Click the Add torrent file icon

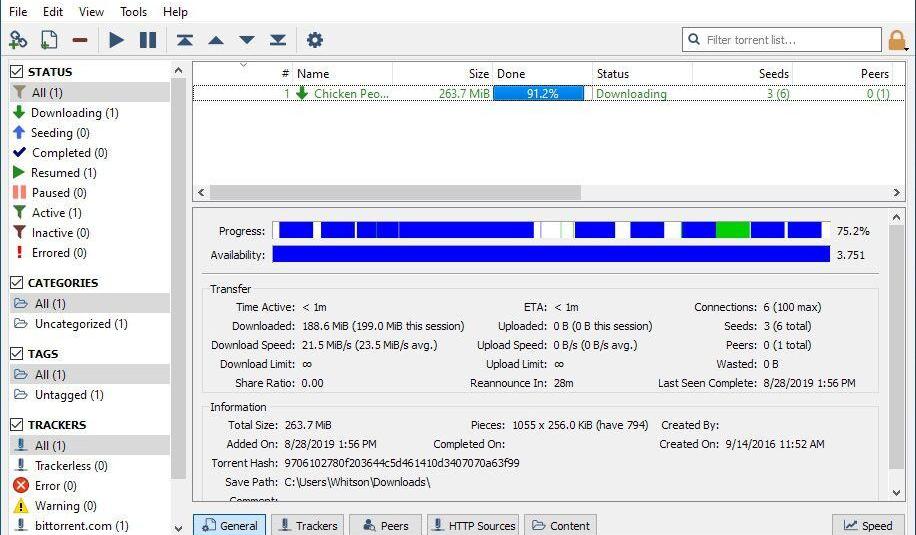[x=49, y=40]
